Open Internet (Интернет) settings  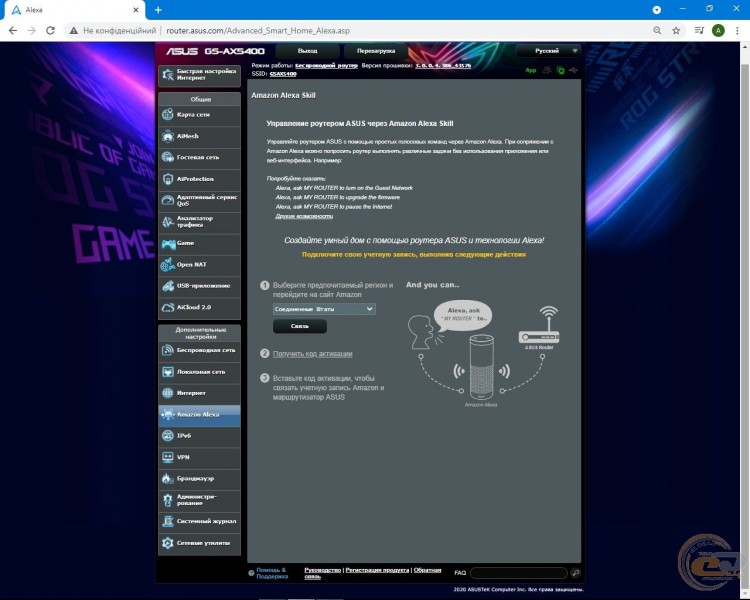tap(199, 393)
